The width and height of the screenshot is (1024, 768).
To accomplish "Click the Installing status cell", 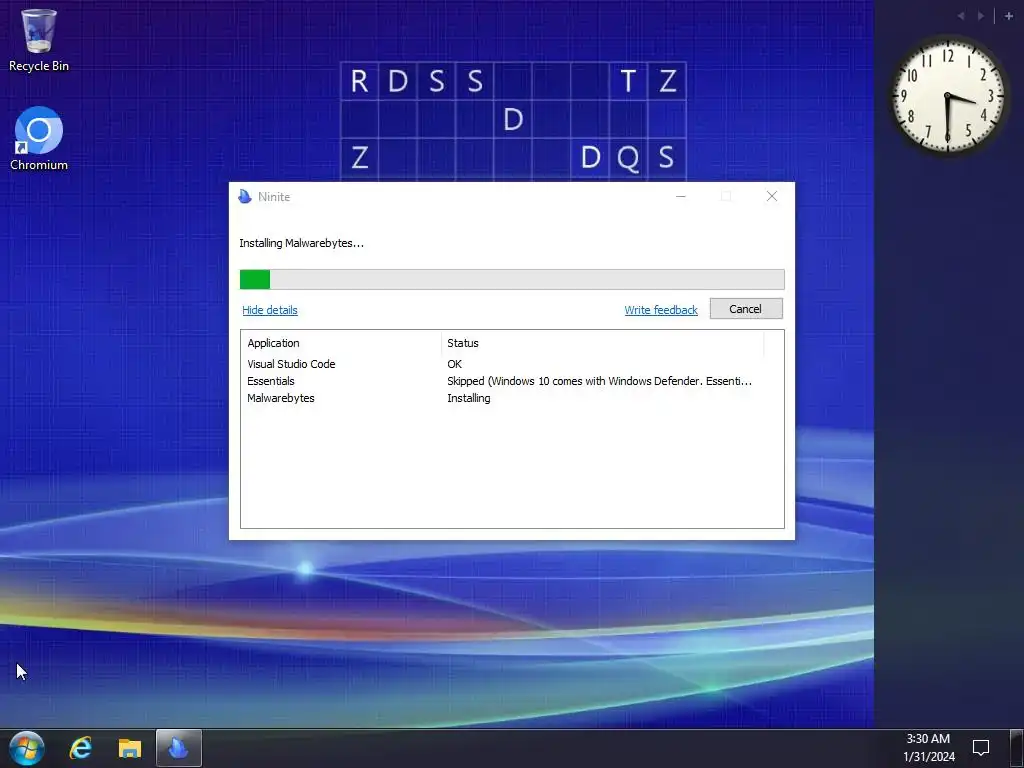I will click(469, 398).
